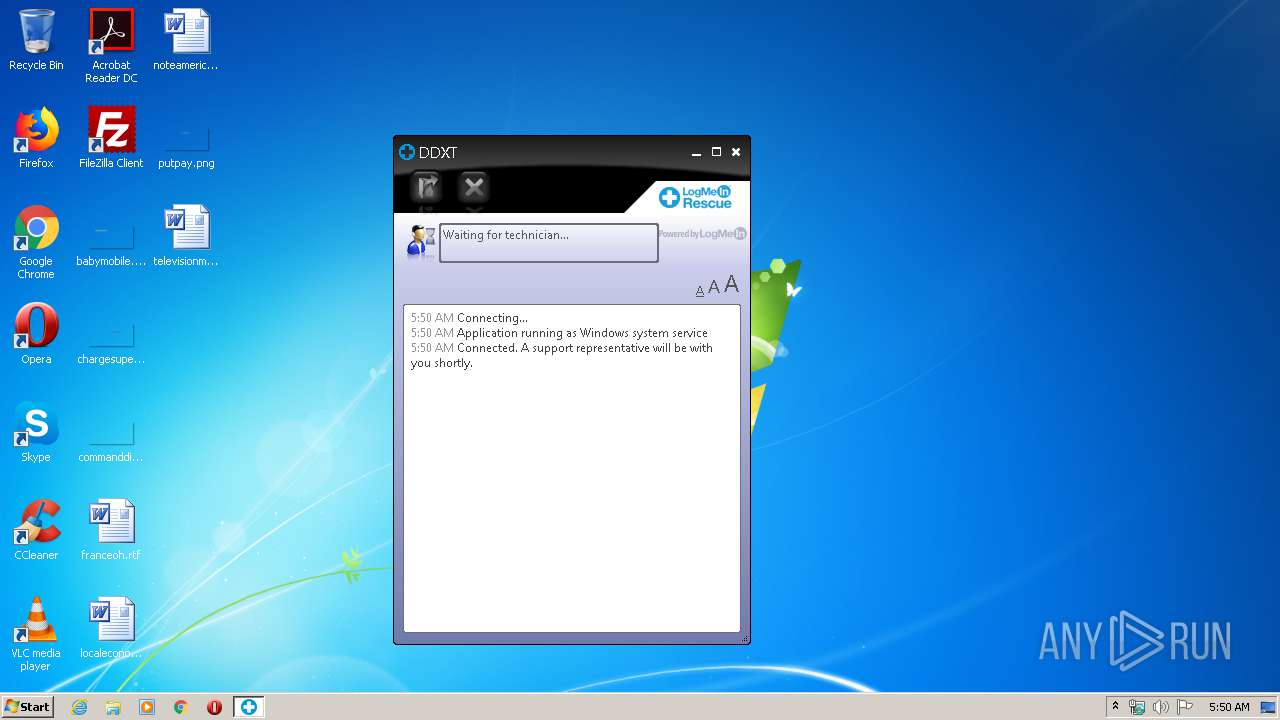Select the Firefox desktop shortcut
This screenshot has width=1280, height=720.
(36, 138)
